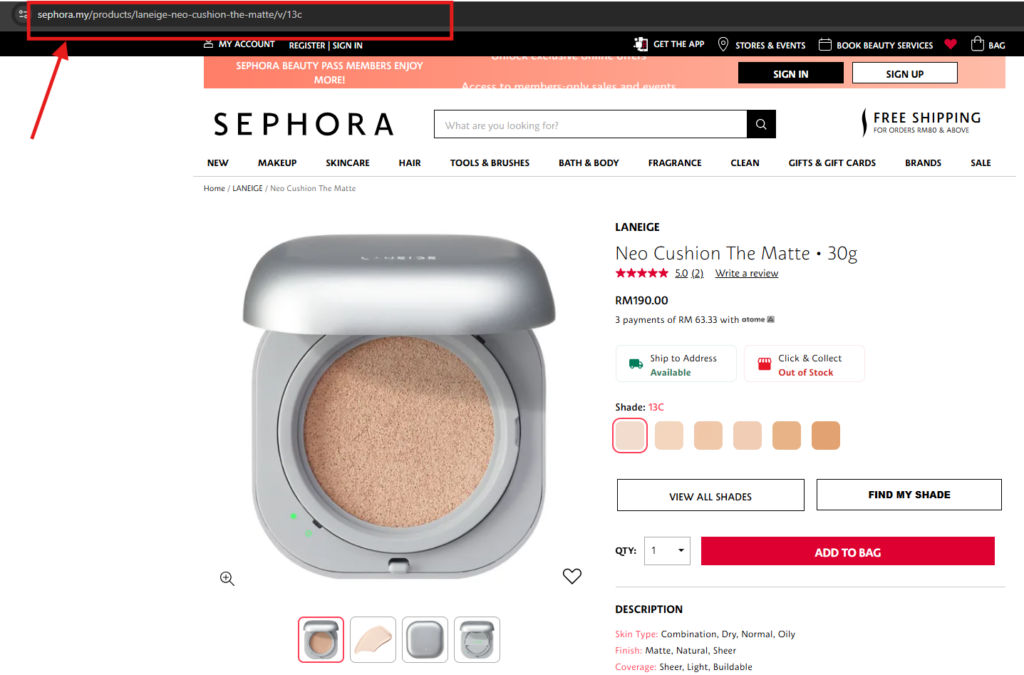Open the Makeup navigation menu
Image resolution: width=1024 pixels, height=675 pixels.
pyautogui.click(x=277, y=163)
